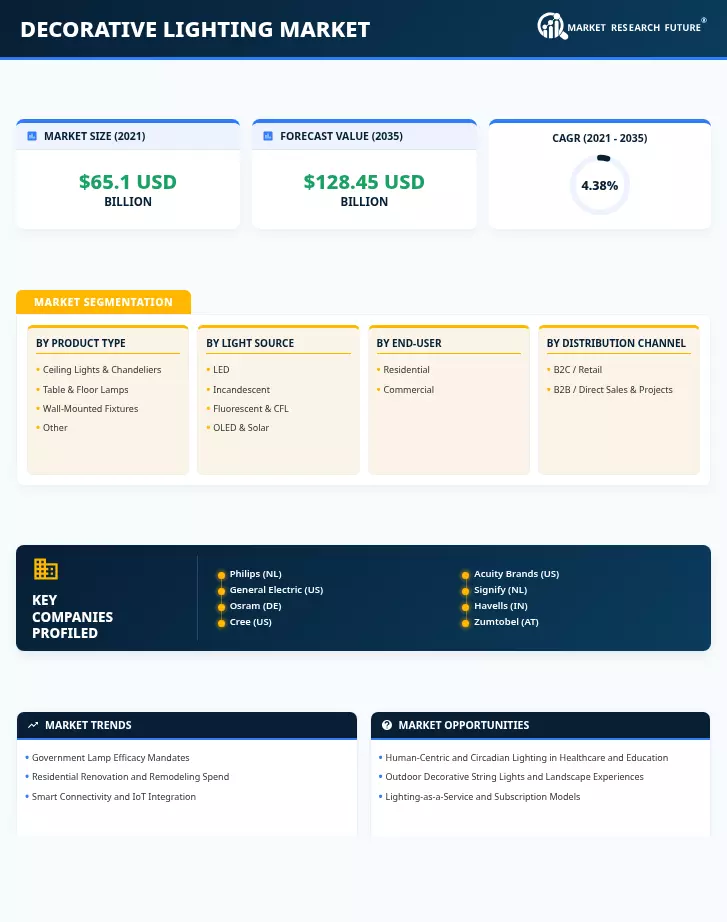Click OLED & Solar item
This screenshot has height=922, width=727.
(x=241, y=427)
